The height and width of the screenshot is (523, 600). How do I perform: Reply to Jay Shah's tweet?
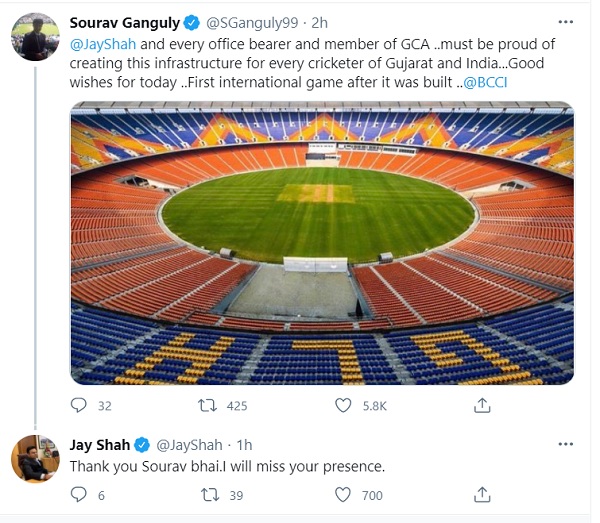pos(80,494)
